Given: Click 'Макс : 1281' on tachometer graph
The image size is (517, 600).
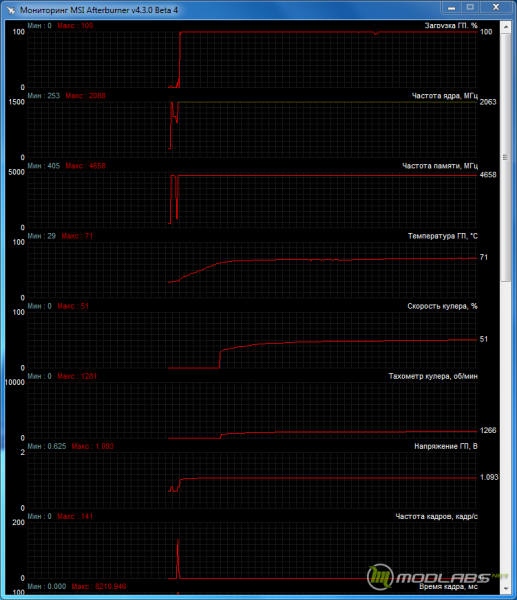Looking at the screenshot, I should [77, 376].
